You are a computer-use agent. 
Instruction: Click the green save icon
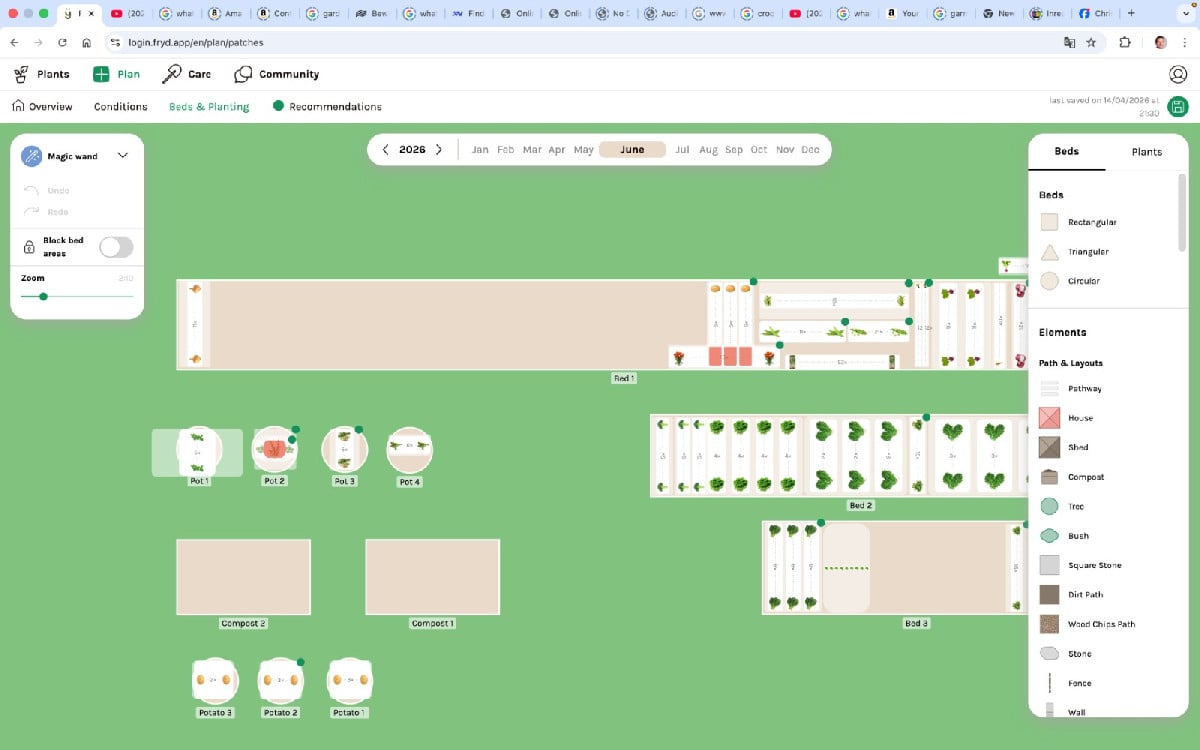(1178, 107)
